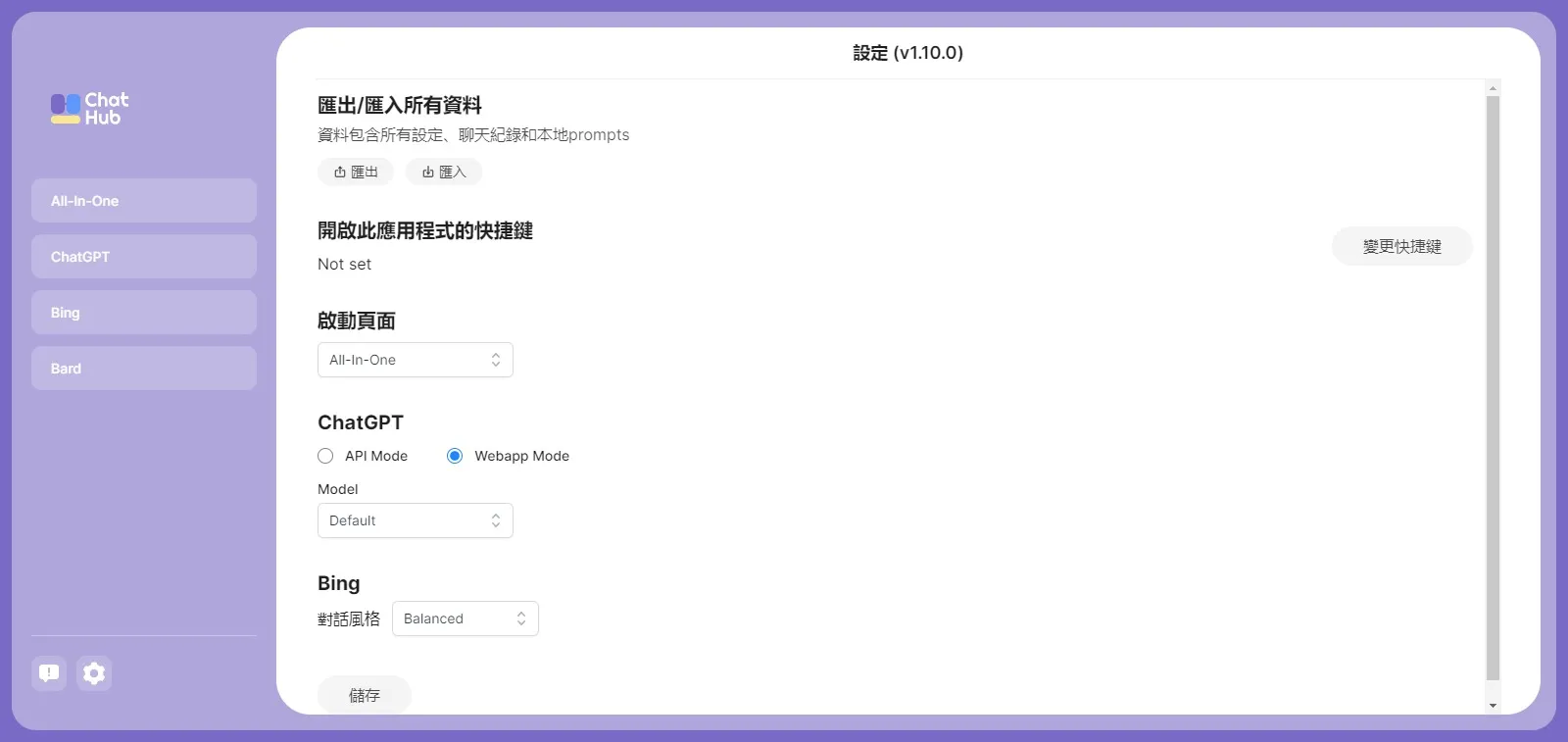Image resolution: width=1568 pixels, height=742 pixels.
Task: Click the 匯出 export button
Action: 356,172
